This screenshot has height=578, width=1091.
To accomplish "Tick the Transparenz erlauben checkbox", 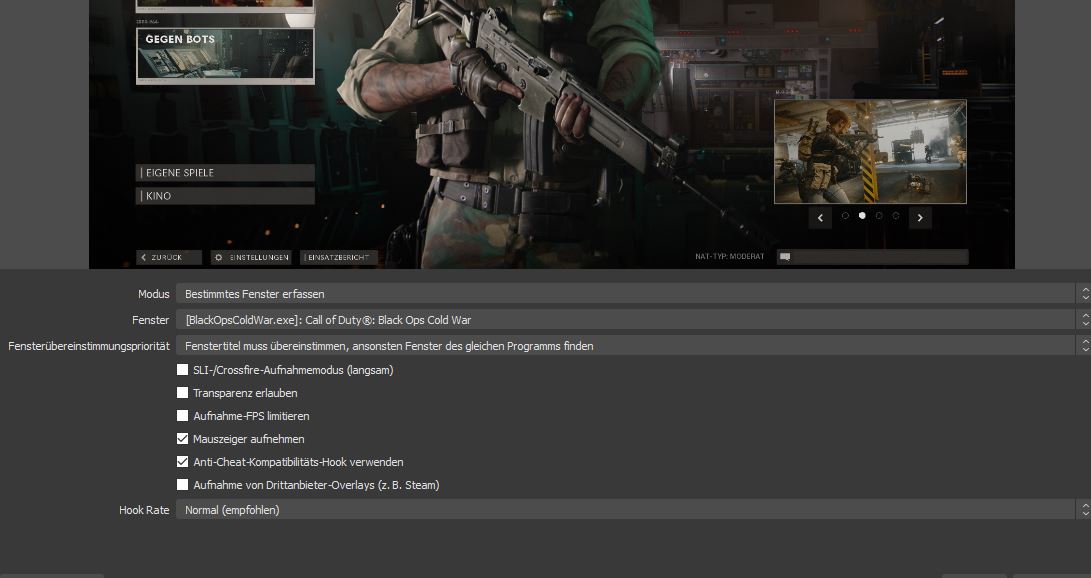I will pos(182,393).
